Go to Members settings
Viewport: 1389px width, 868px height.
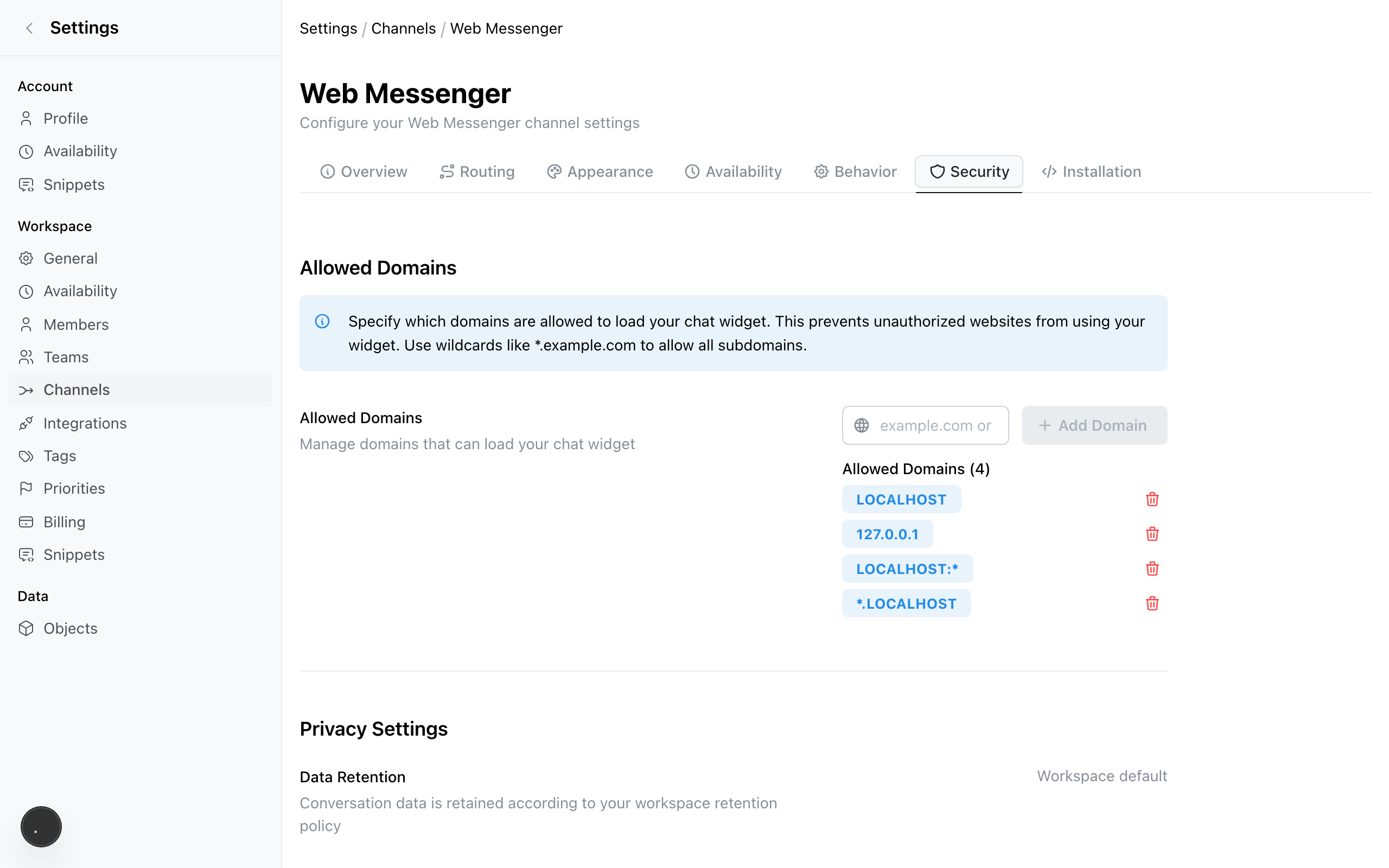141,324
